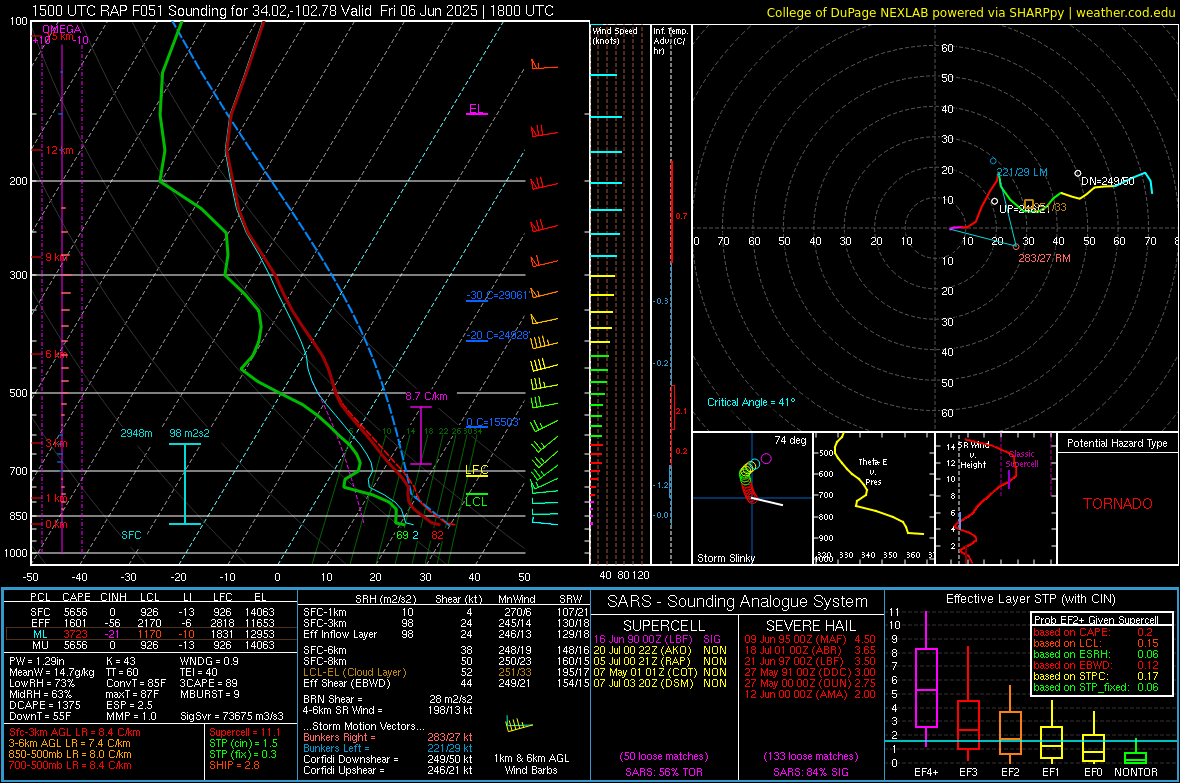Select the 09 Jun 95 00Z (MAF) hail analog
The width and height of the screenshot is (1180, 783).
(810, 639)
